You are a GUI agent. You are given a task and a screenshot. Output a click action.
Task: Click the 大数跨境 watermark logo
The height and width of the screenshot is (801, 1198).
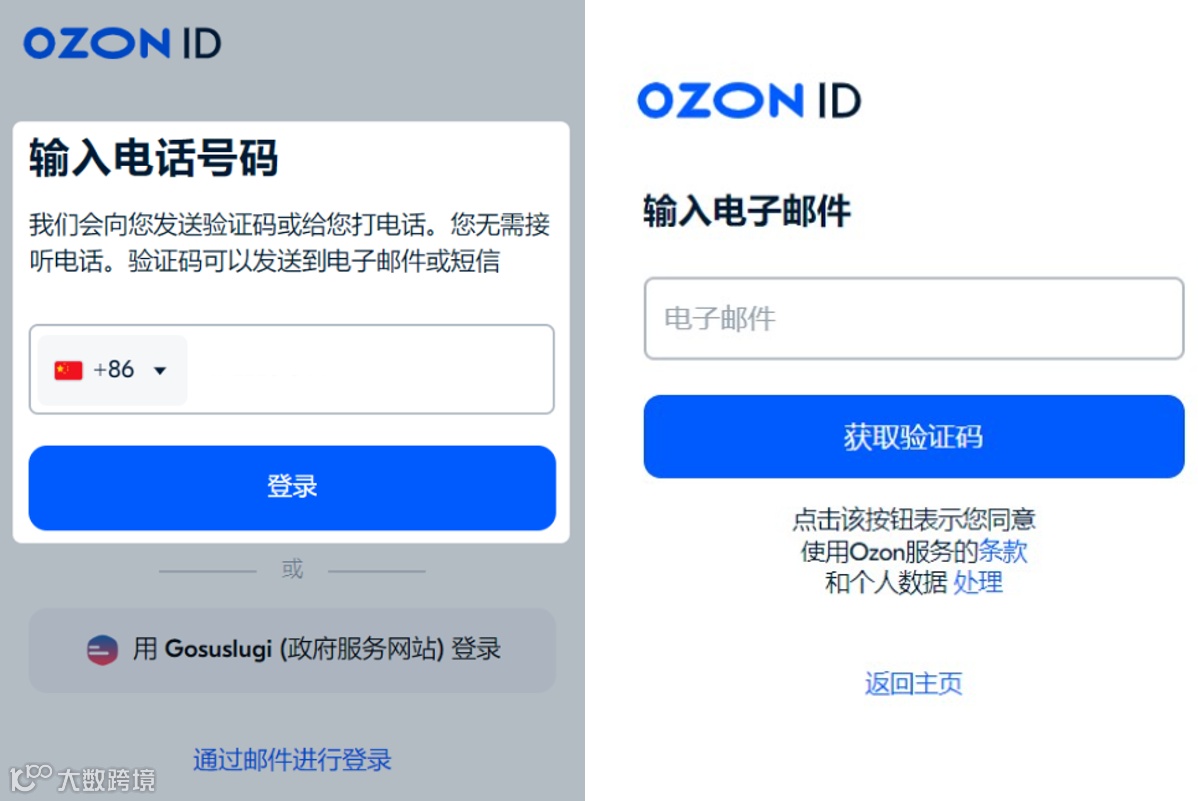coord(83,778)
